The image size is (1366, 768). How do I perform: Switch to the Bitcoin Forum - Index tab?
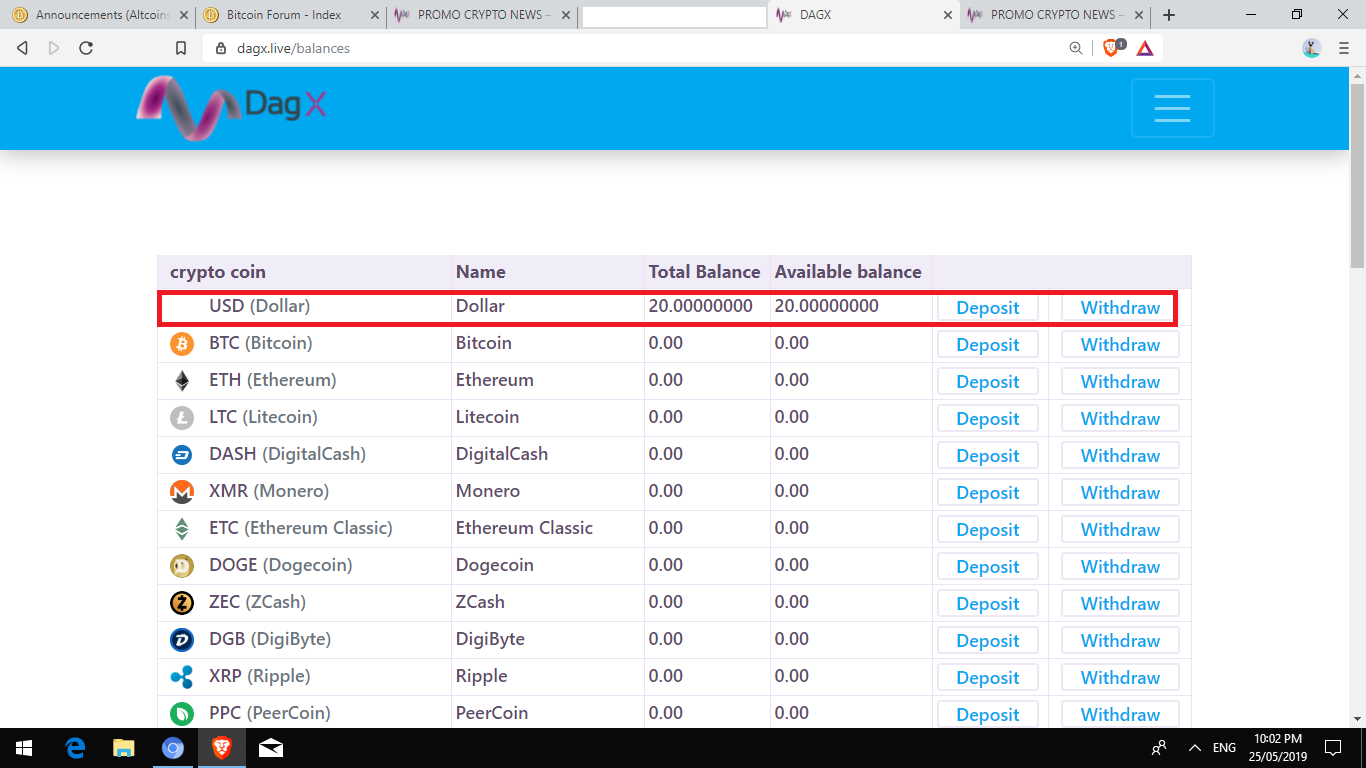pos(290,15)
